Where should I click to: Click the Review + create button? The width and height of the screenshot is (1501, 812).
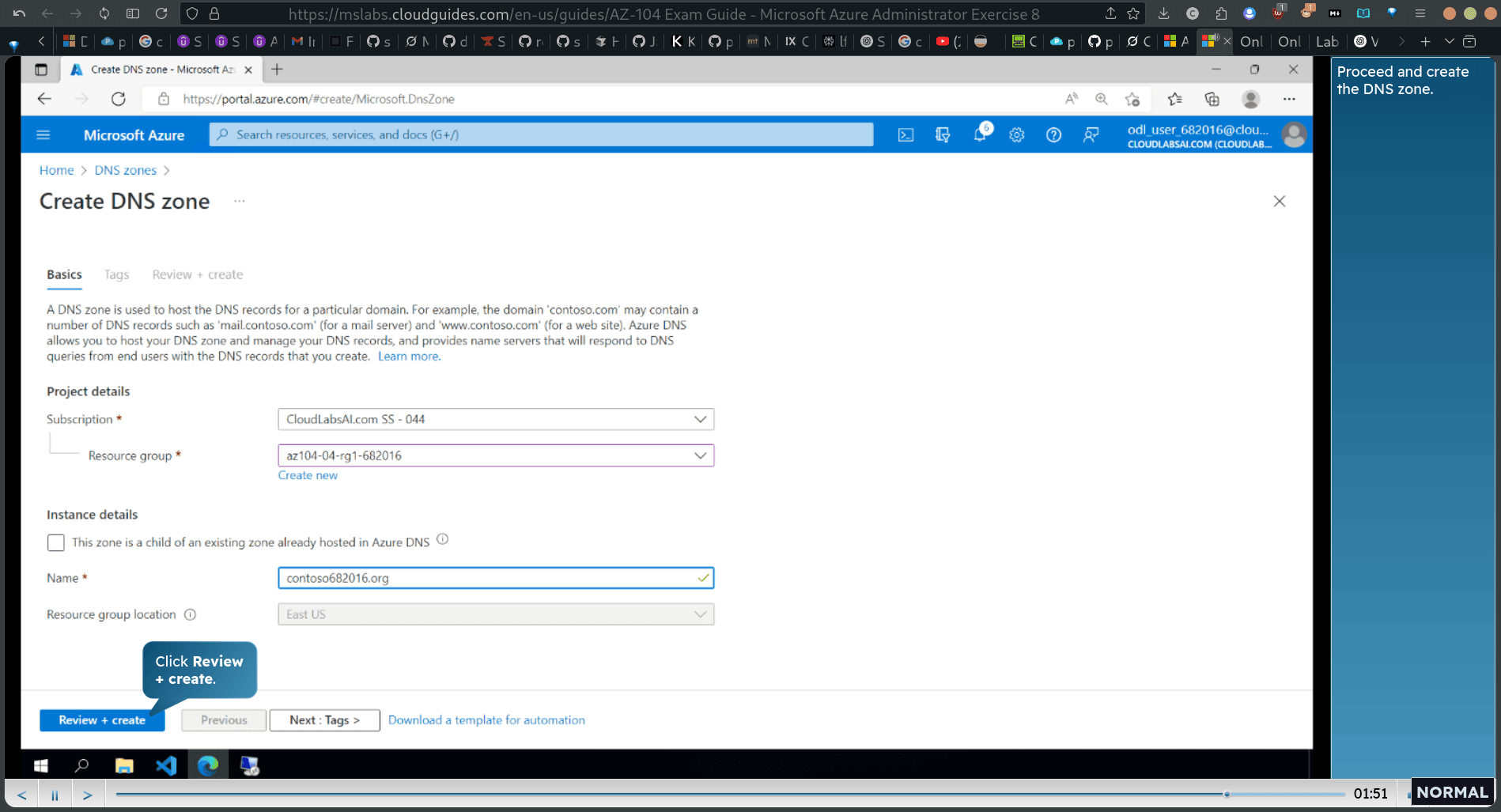point(102,720)
